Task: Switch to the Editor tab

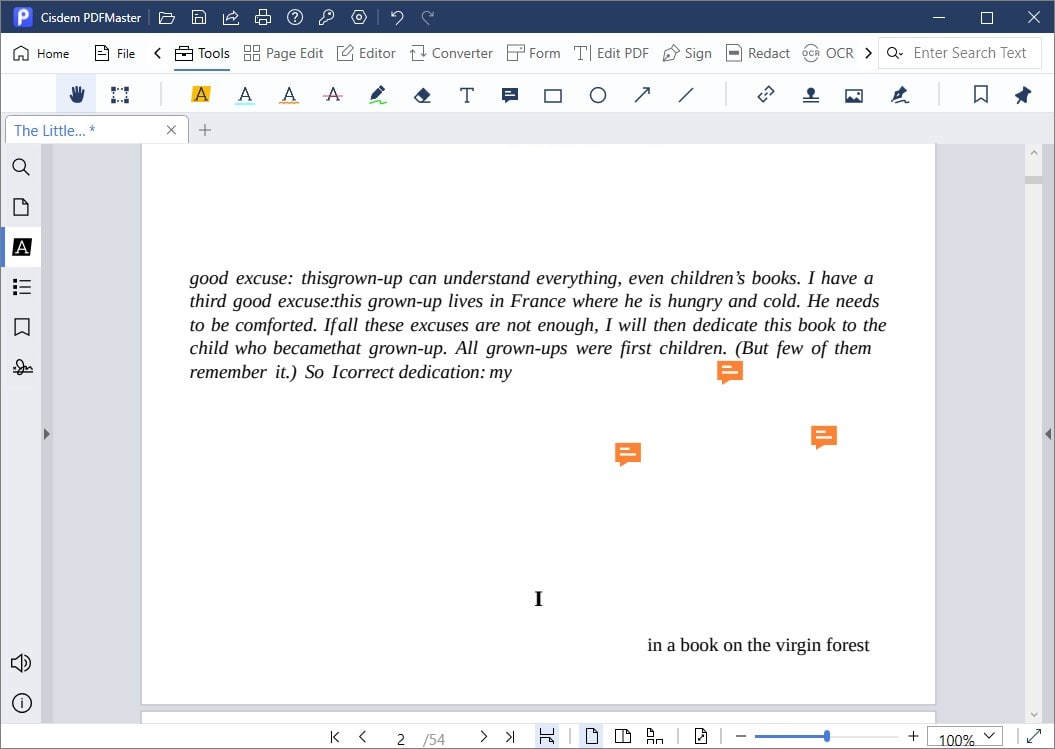Action: coord(366,53)
